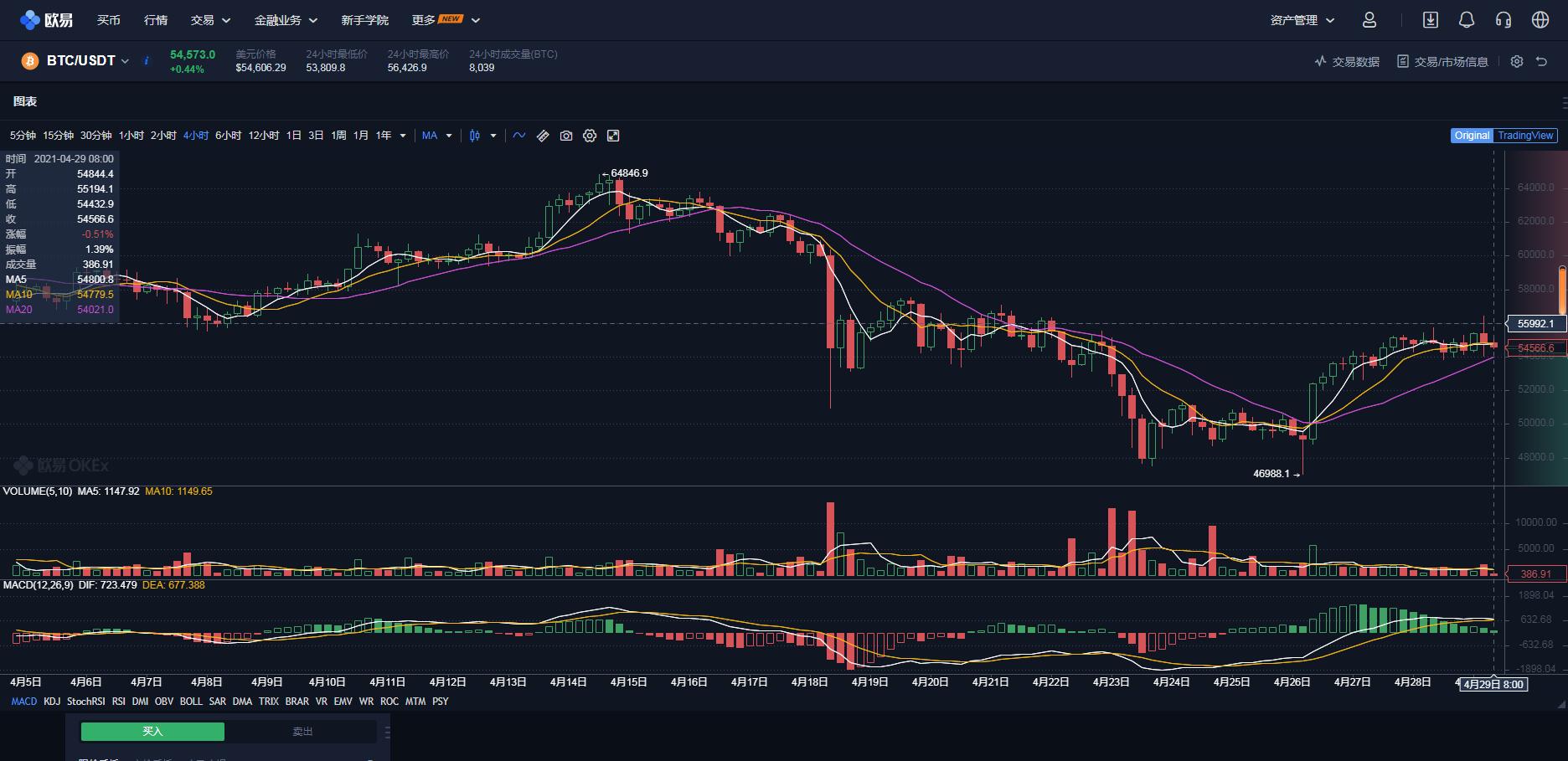Image resolution: width=1568 pixels, height=761 pixels.
Task: Select the 12小时 interval
Action: click(264, 136)
